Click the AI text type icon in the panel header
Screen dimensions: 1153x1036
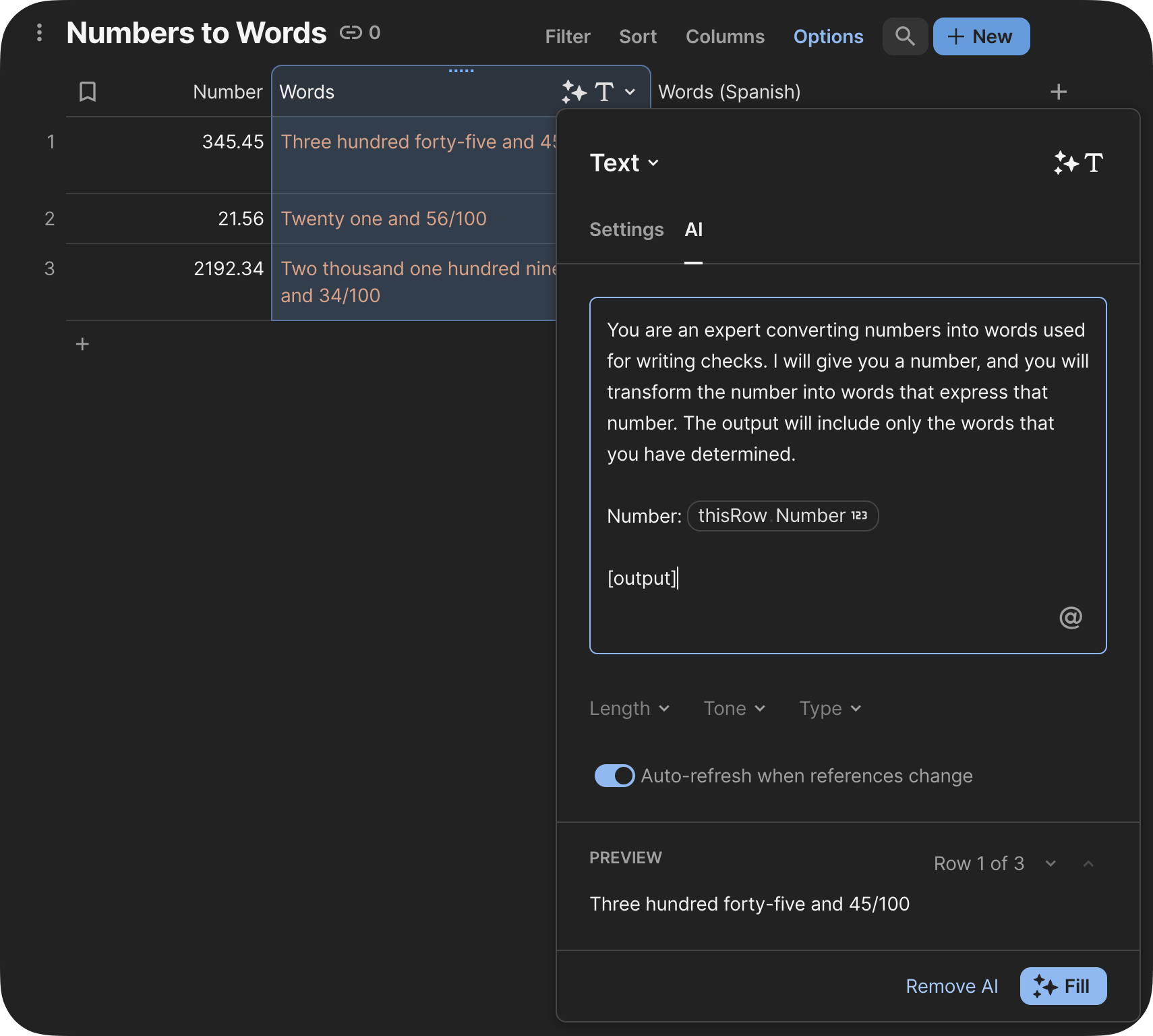click(1078, 163)
